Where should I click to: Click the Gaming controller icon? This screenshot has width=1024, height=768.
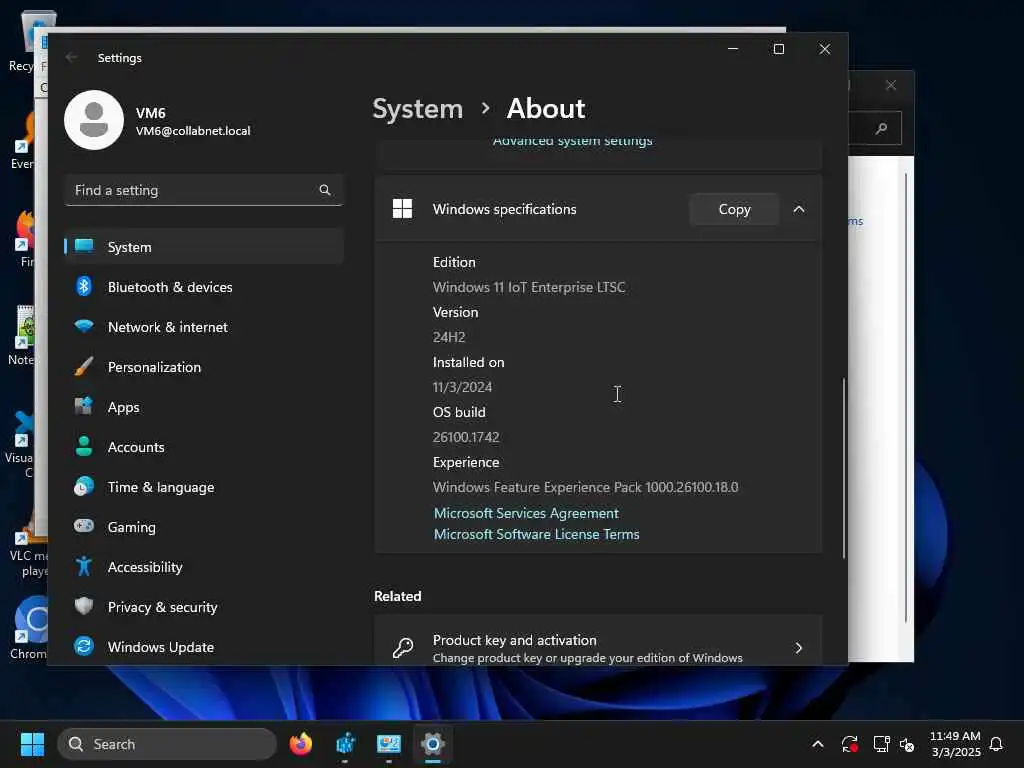[84, 526]
